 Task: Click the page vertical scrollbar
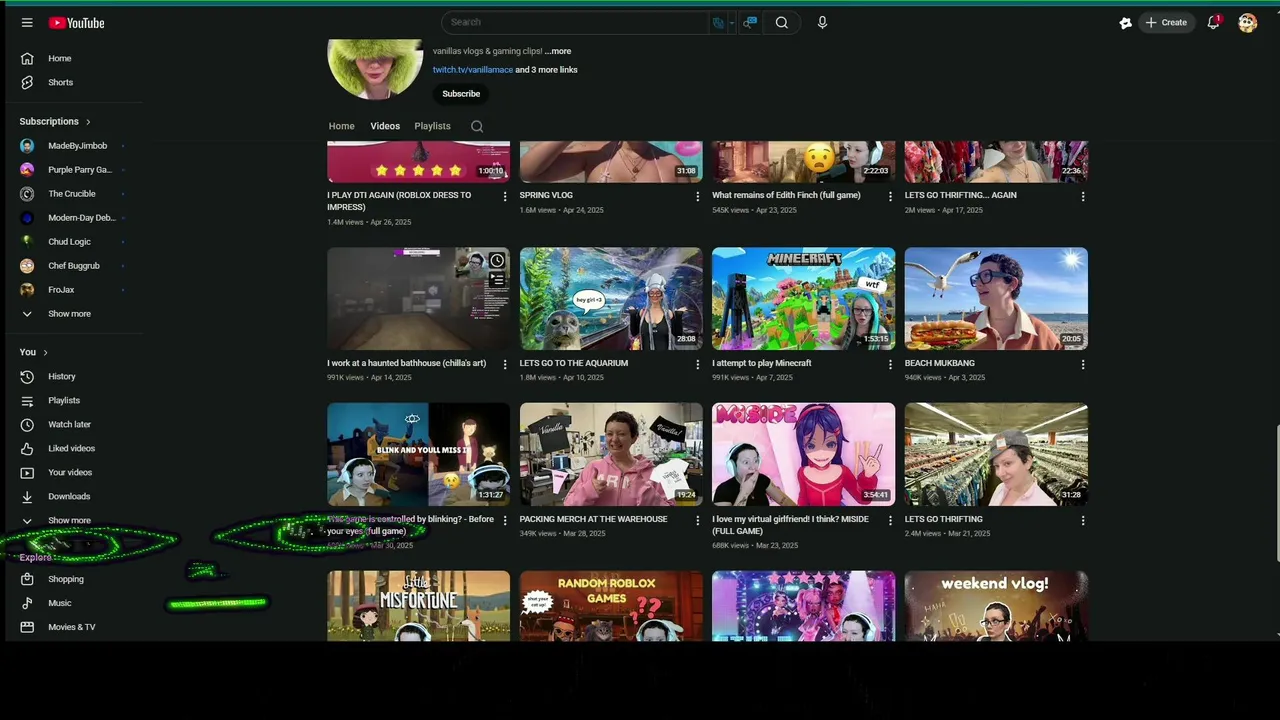1277,495
